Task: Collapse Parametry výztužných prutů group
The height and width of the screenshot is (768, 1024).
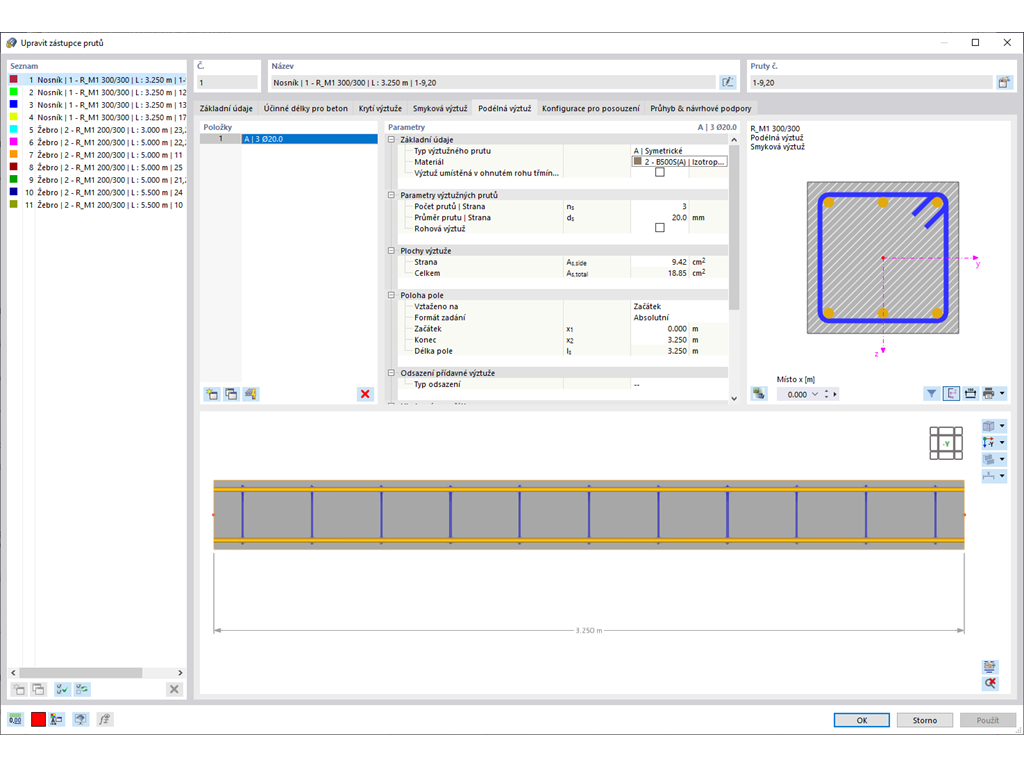Action: coord(391,195)
